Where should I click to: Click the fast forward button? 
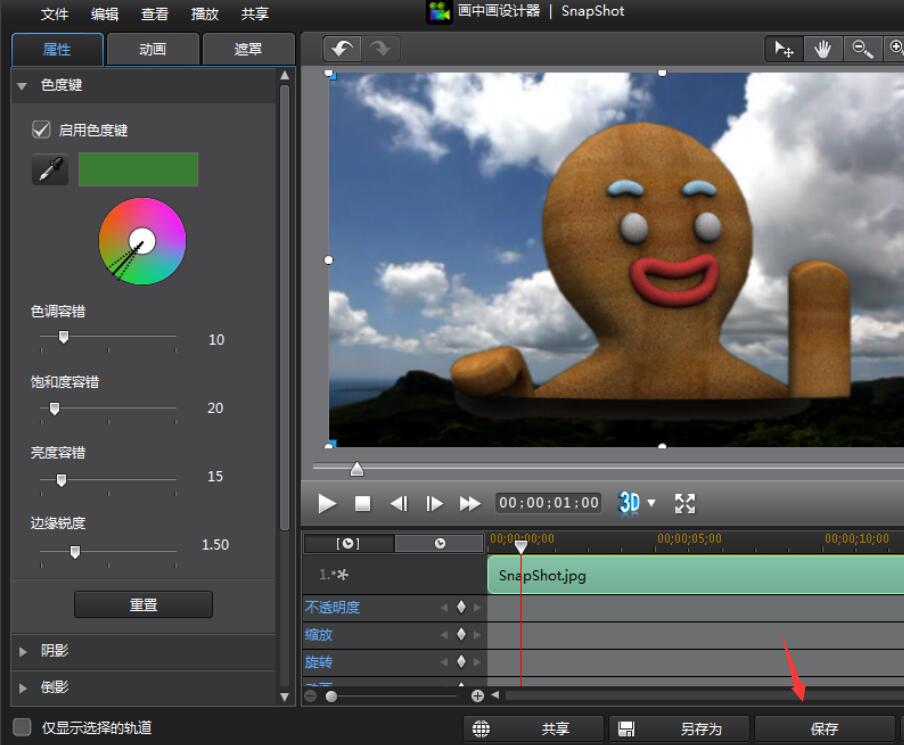pyautogui.click(x=469, y=504)
